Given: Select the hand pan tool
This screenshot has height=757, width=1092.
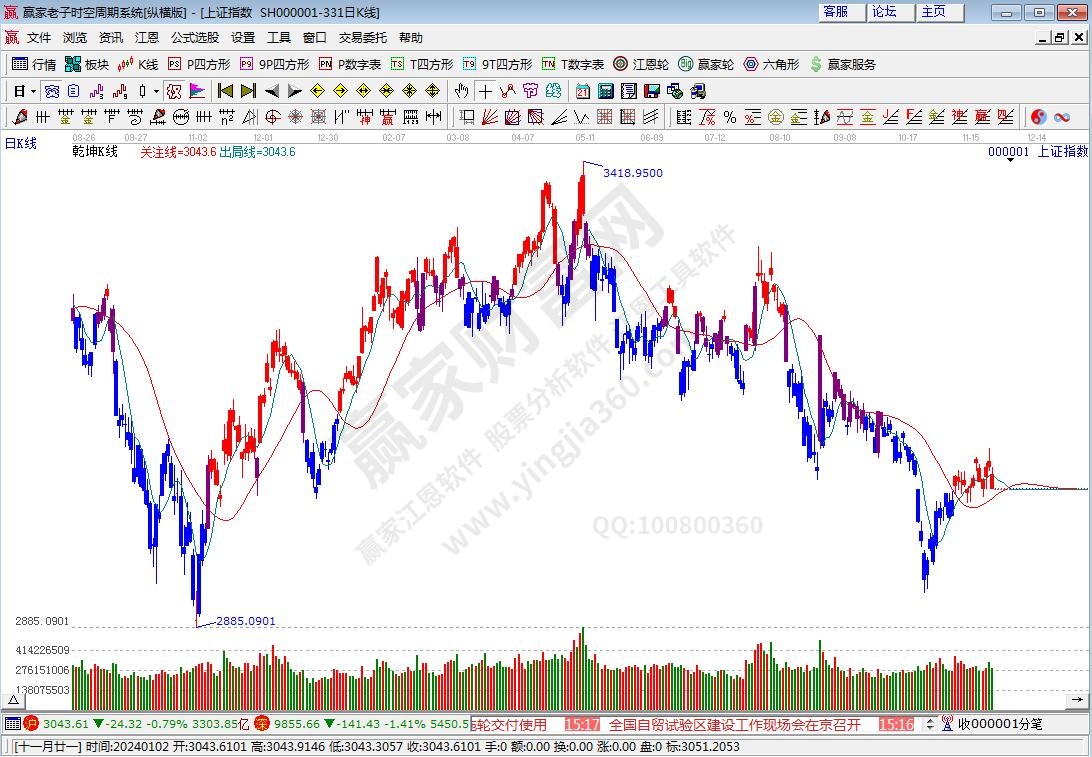Looking at the screenshot, I should click(462, 91).
